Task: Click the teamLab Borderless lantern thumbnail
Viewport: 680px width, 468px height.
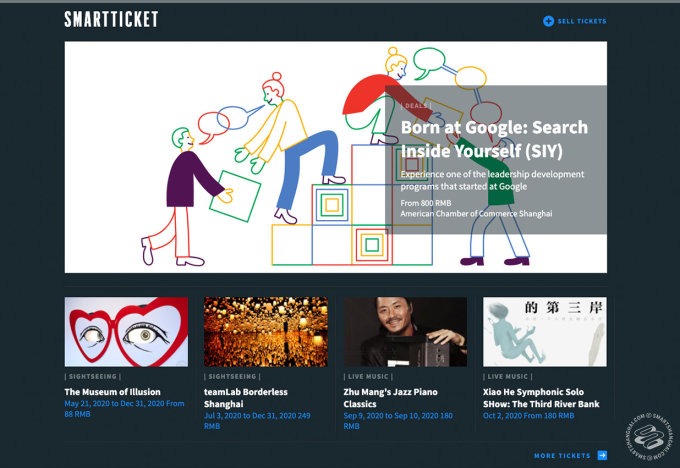Action: pos(265,331)
